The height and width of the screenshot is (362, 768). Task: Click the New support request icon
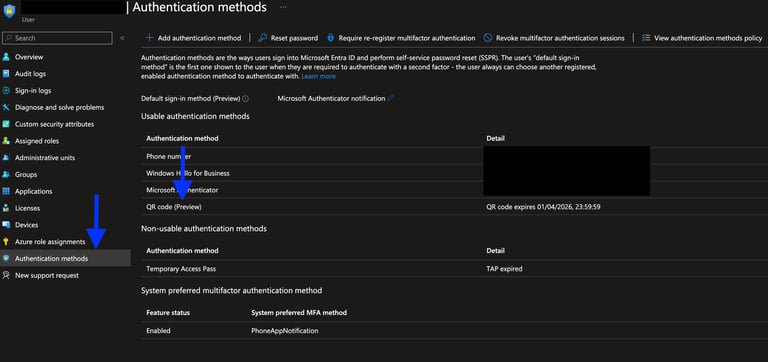[6, 275]
